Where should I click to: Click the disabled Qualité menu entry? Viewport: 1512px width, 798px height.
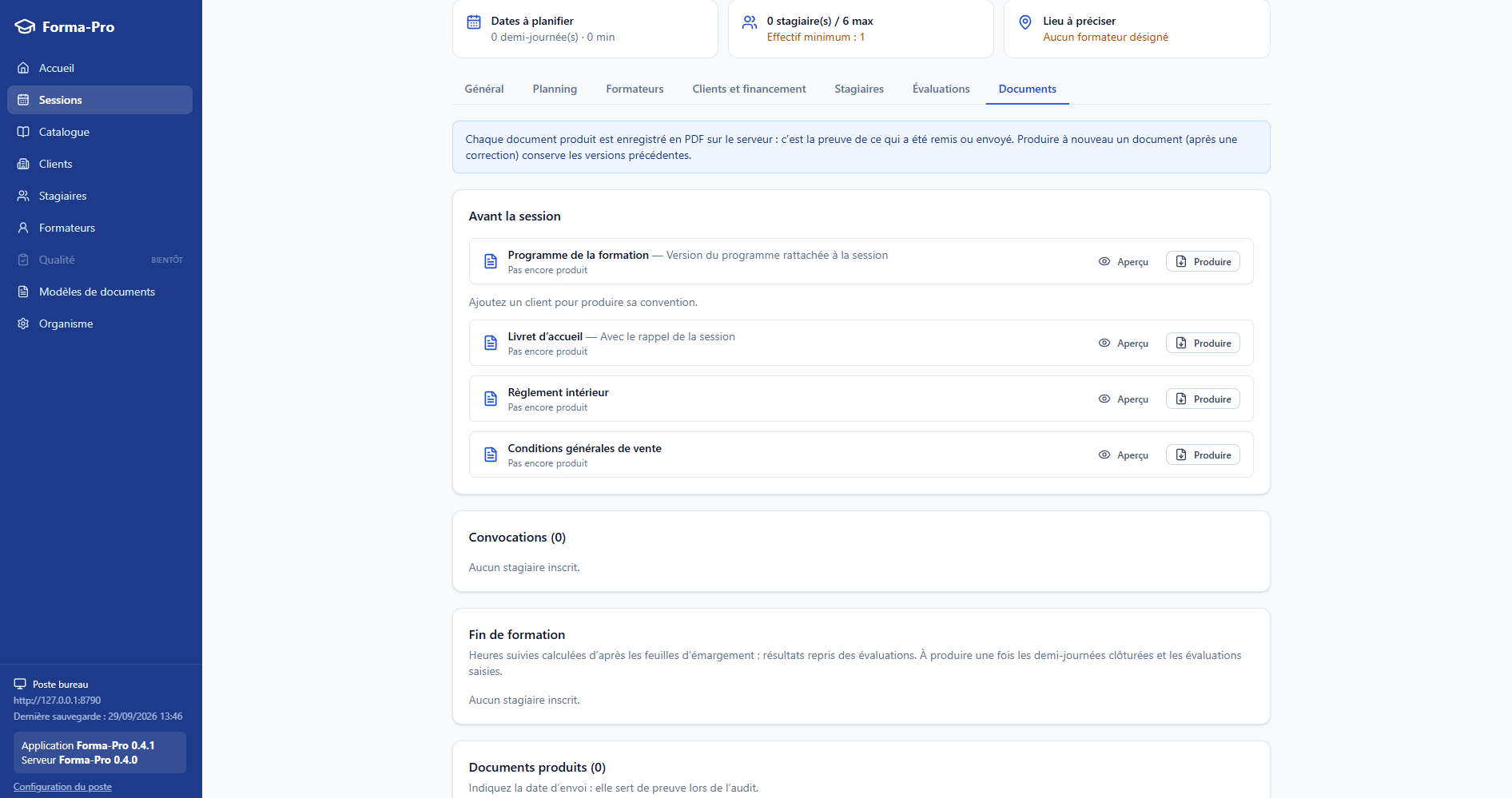coord(100,260)
